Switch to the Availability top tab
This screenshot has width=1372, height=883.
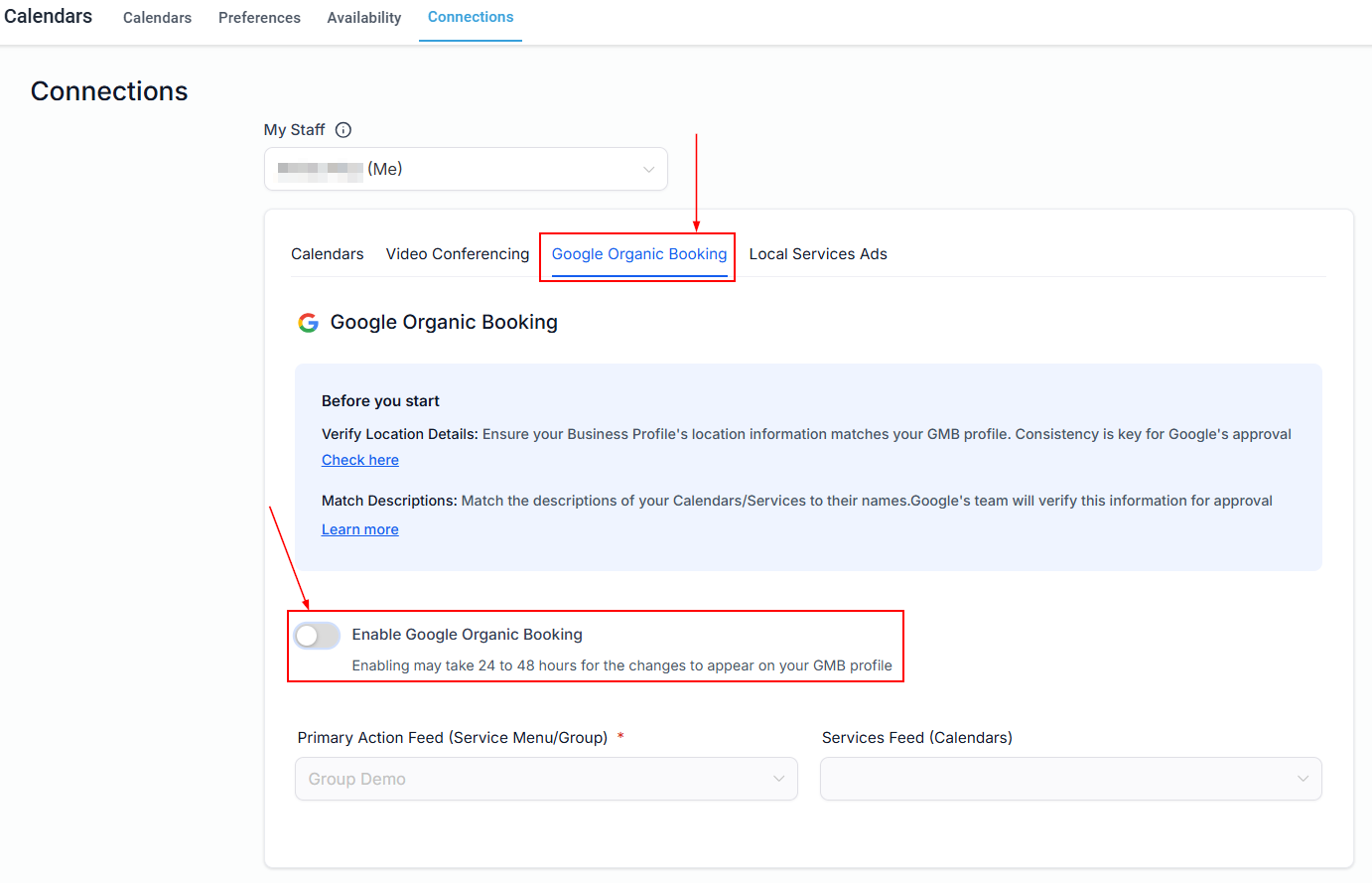[x=364, y=18]
